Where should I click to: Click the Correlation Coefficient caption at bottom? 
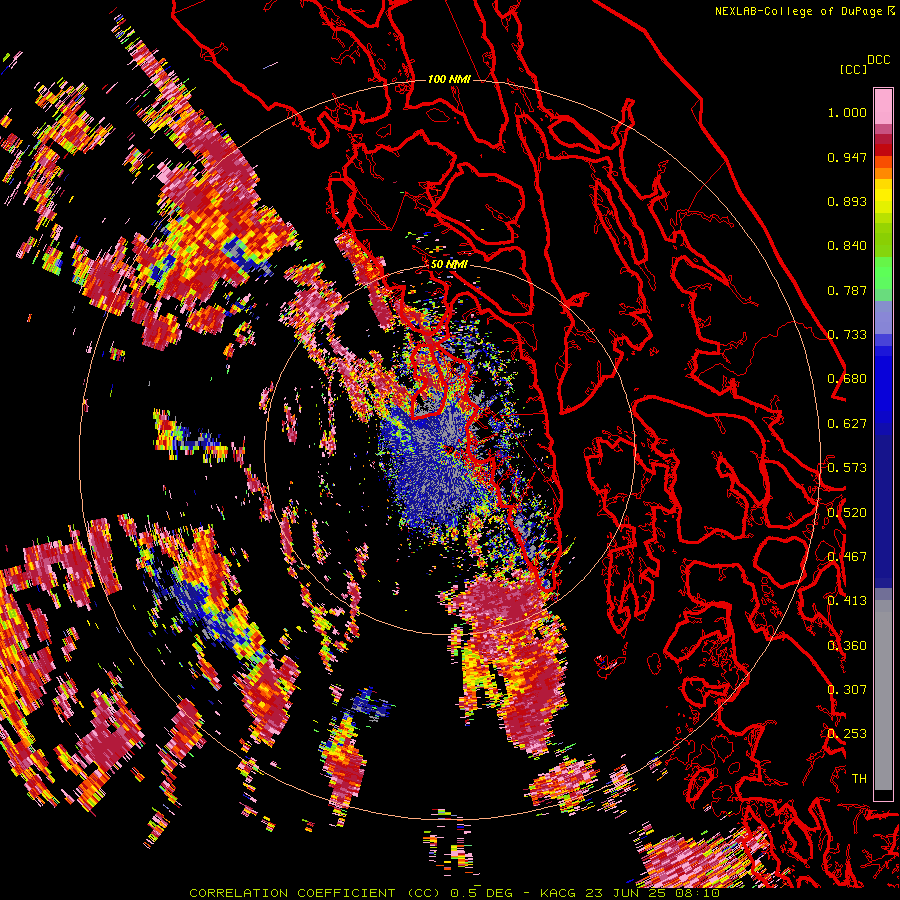coord(454,893)
